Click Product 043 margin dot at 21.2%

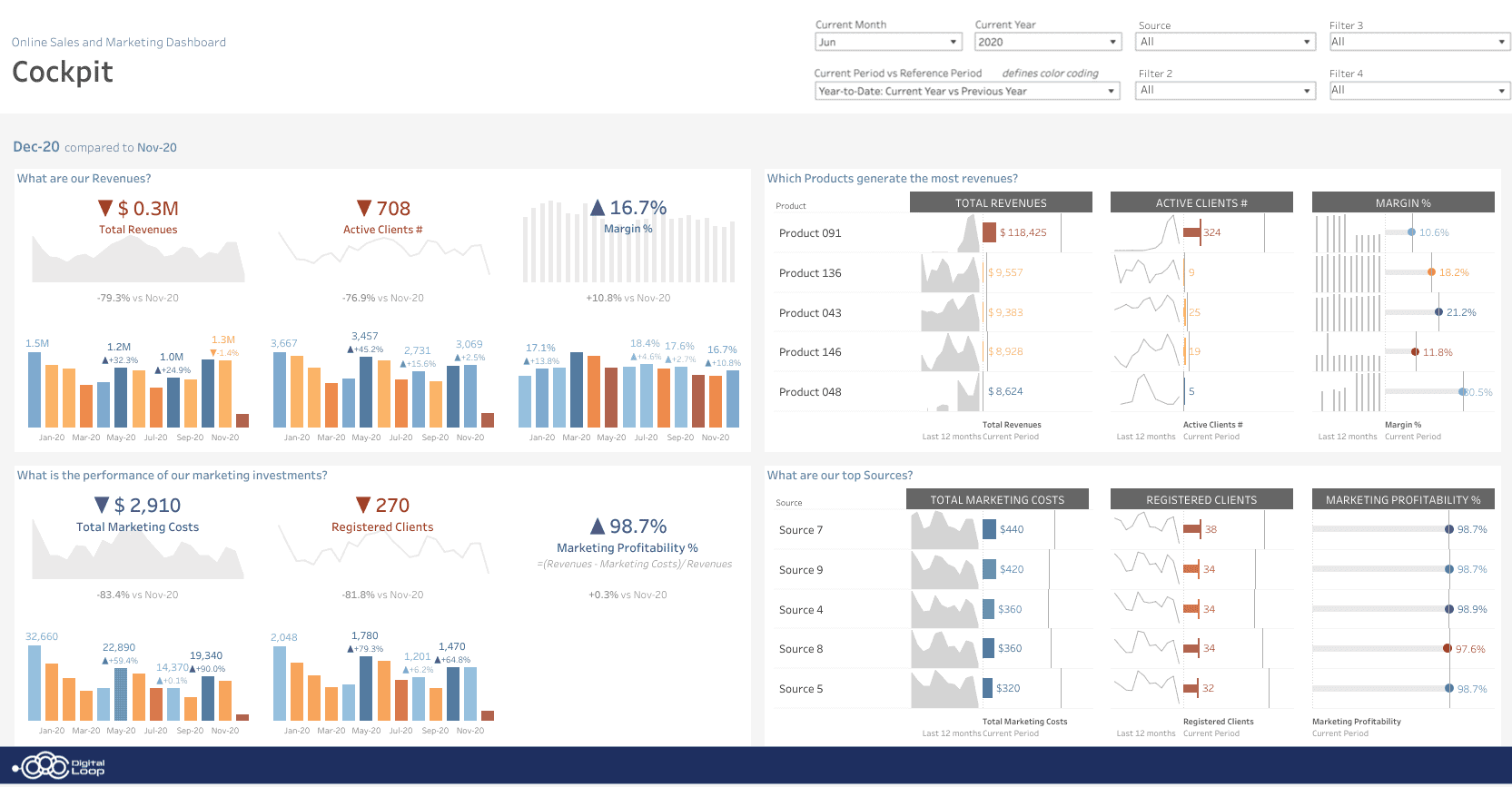click(1438, 312)
